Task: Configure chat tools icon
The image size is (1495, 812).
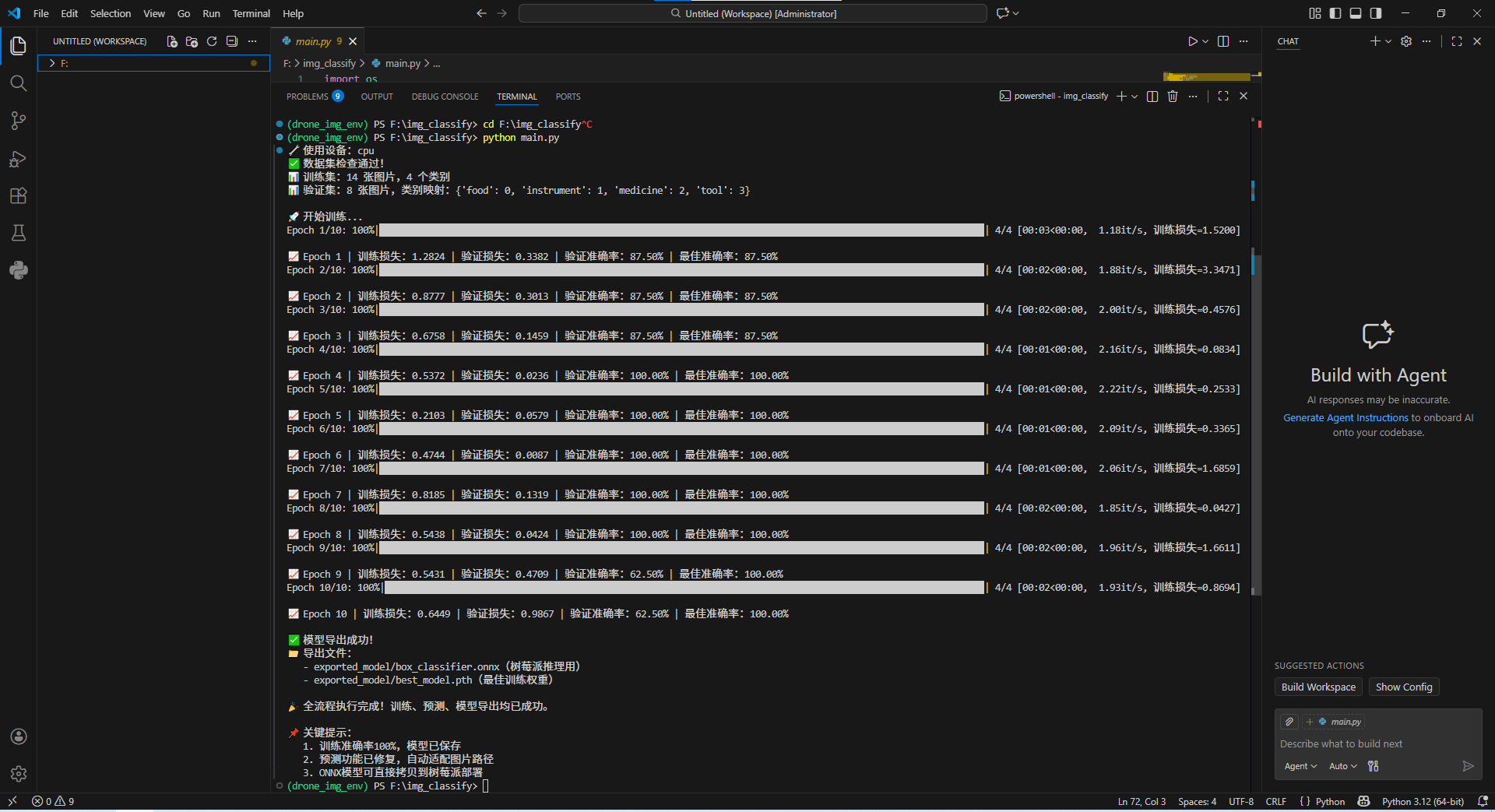Action: (x=1374, y=766)
